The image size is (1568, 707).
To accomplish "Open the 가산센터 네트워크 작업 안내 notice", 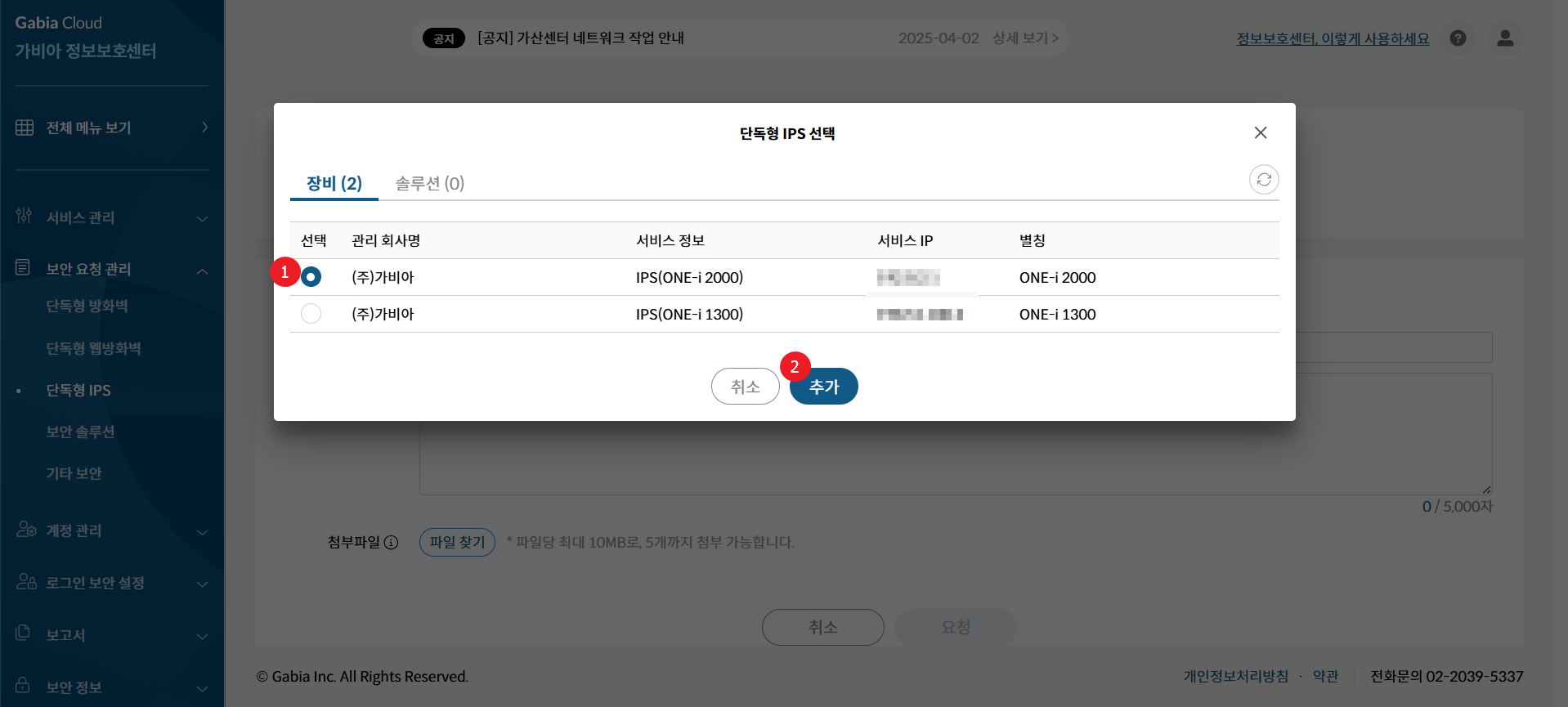I will pyautogui.click(x=581, y=38).
